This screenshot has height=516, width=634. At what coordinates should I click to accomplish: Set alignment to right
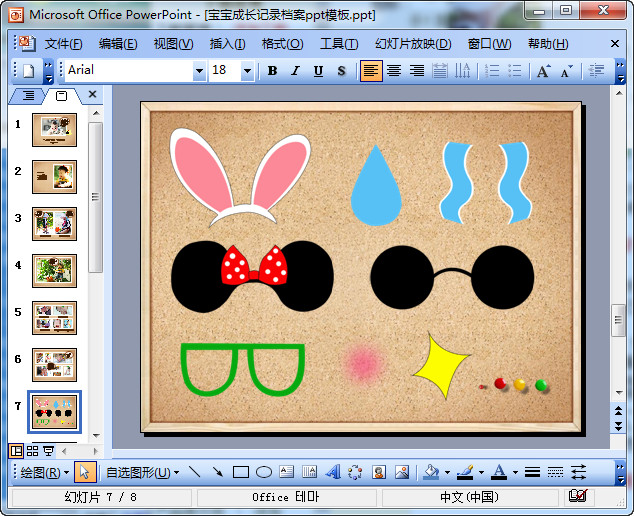417,71
